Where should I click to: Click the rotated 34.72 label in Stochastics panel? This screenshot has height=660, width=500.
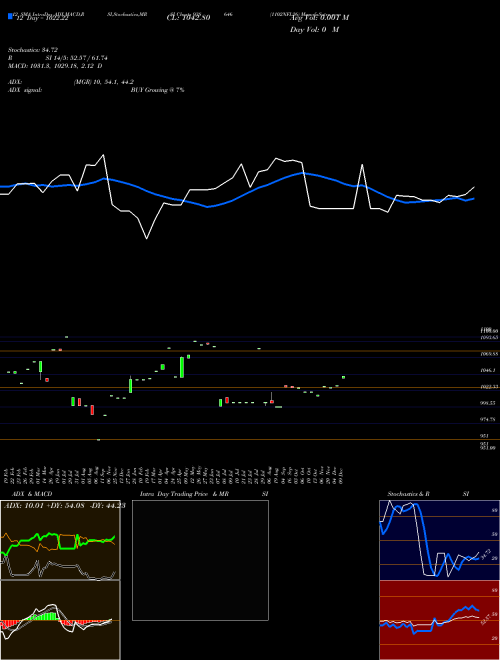485,554
